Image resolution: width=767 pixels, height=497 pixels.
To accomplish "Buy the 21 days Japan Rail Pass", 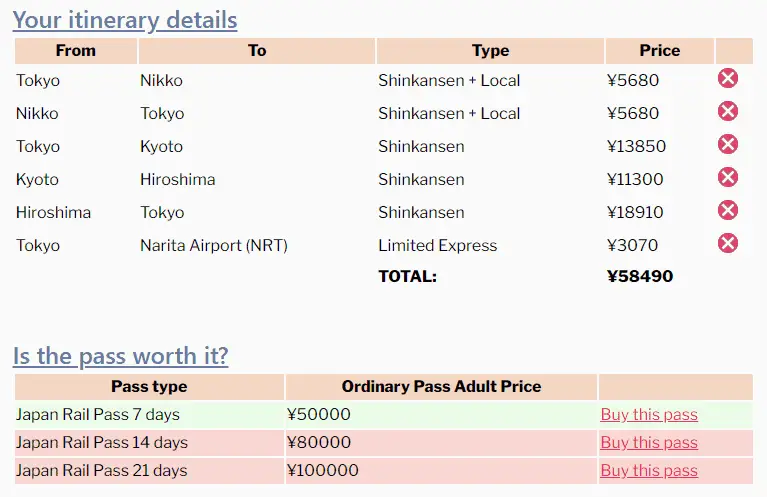I will 649,471.
